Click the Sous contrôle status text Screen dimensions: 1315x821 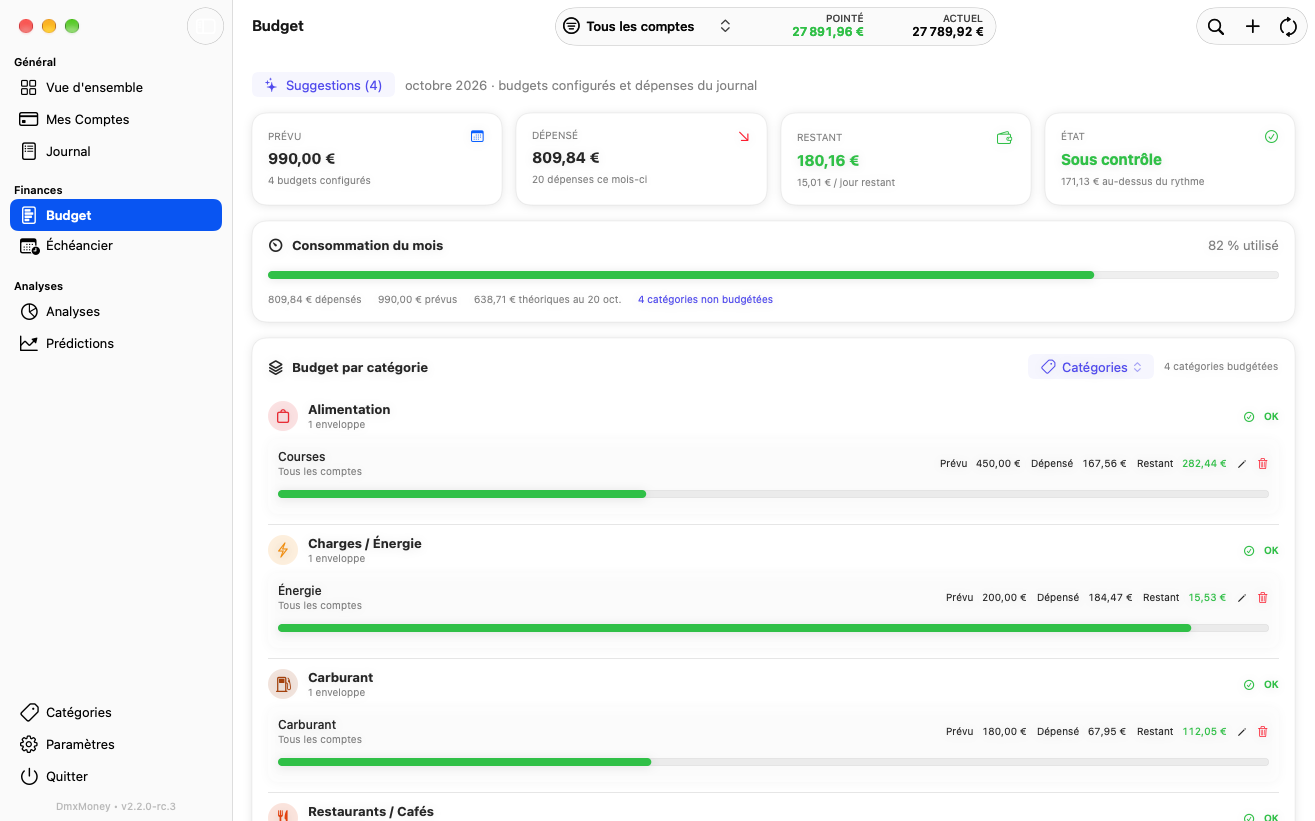(1111, 160)
